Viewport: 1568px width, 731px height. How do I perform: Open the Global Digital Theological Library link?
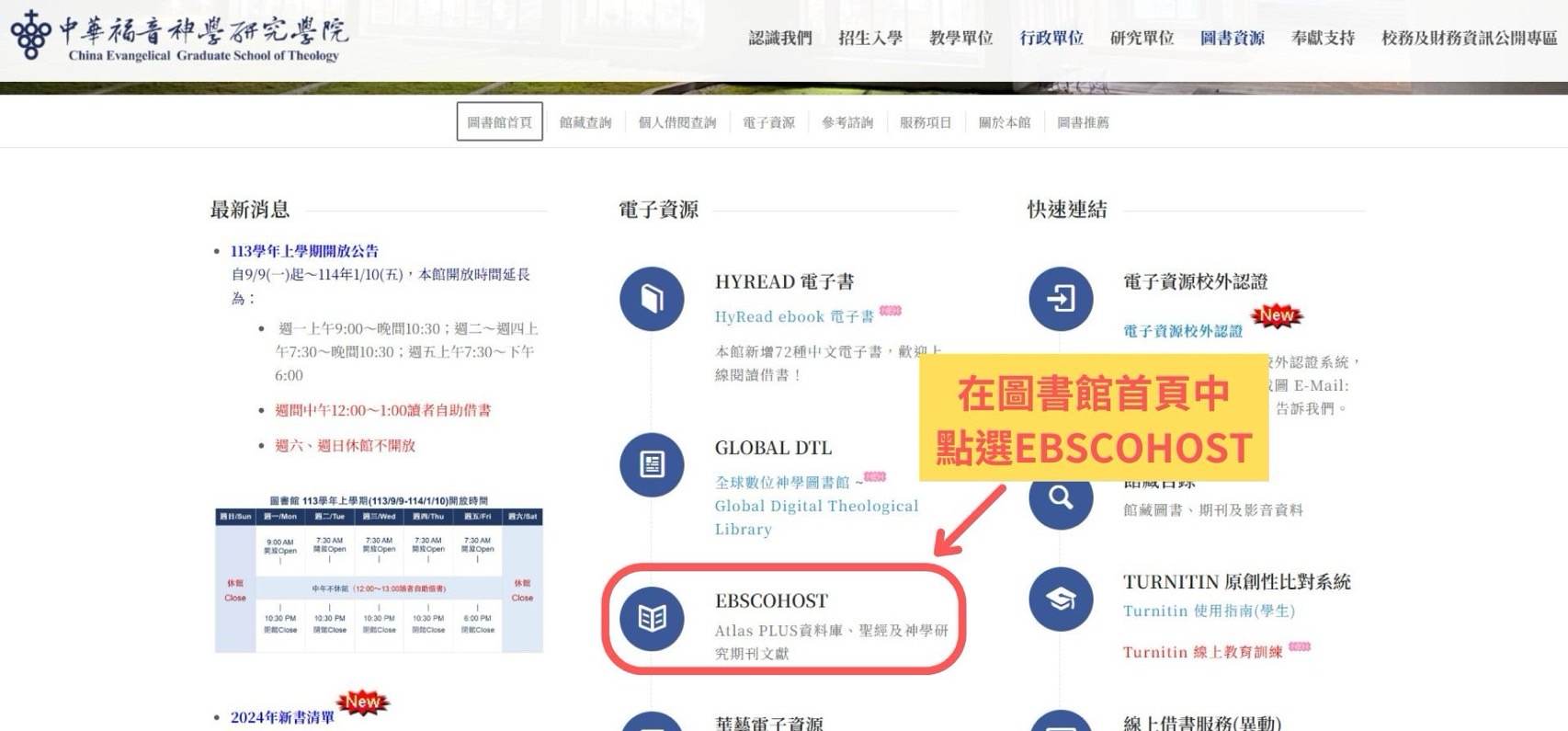tap(816, 517)
